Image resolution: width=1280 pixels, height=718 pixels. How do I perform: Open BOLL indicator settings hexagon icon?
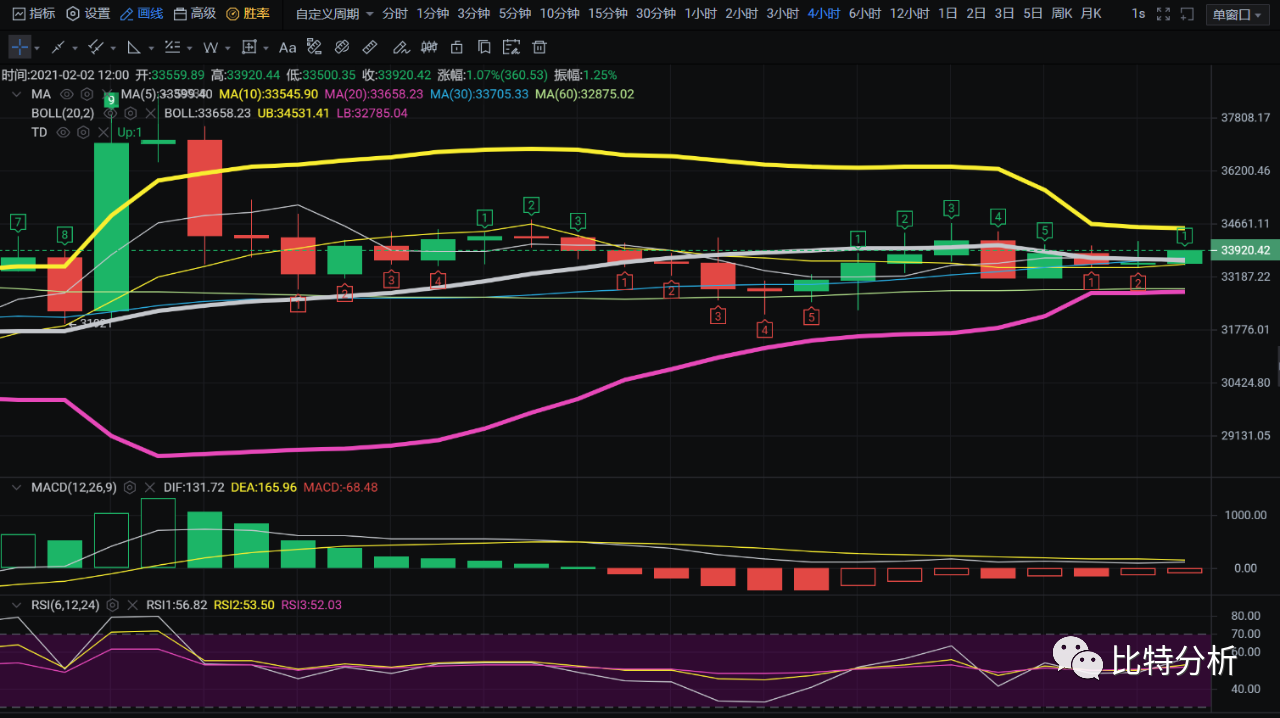coord(130,113)
